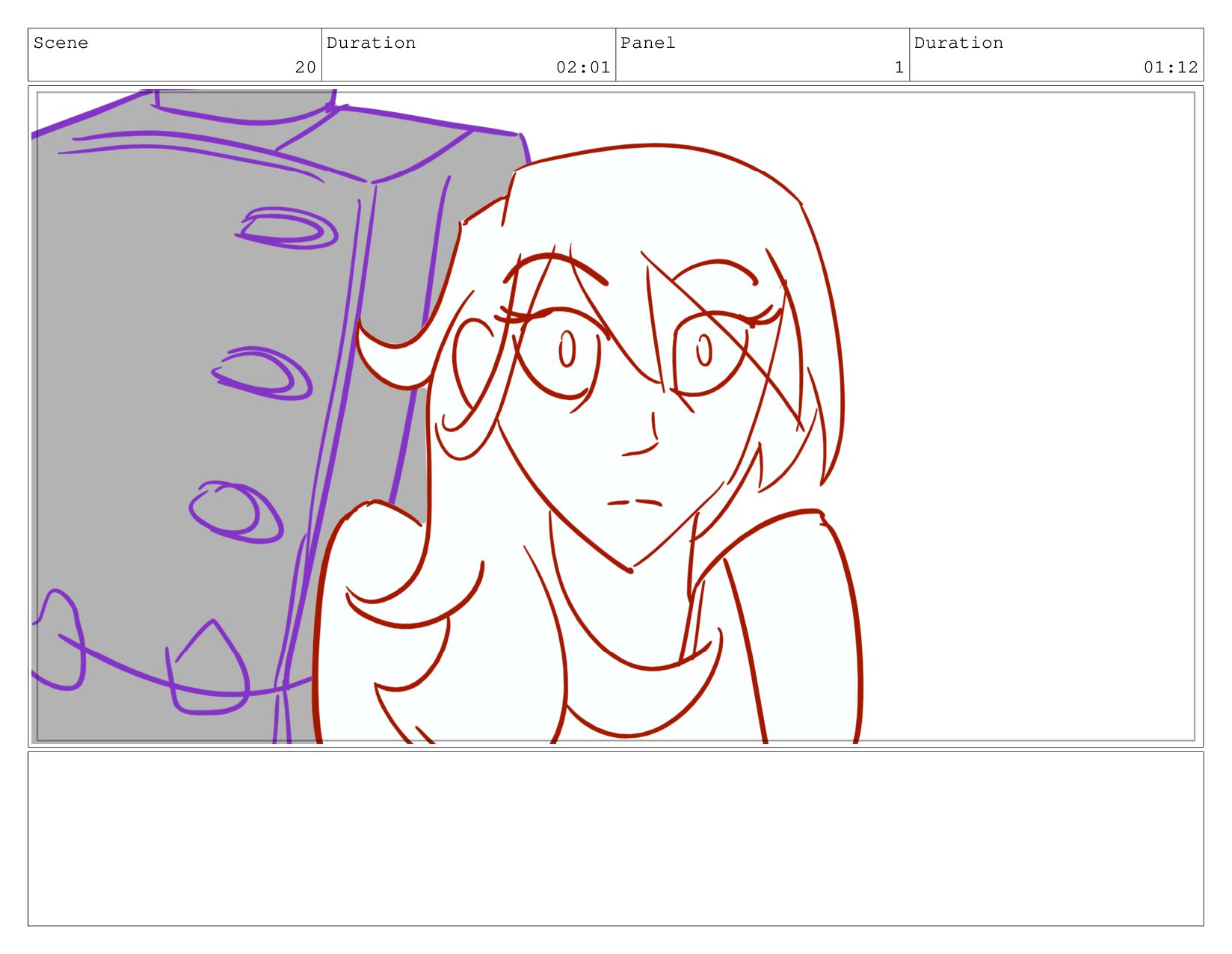Select the Panel label in the header

tap(647, 43)
